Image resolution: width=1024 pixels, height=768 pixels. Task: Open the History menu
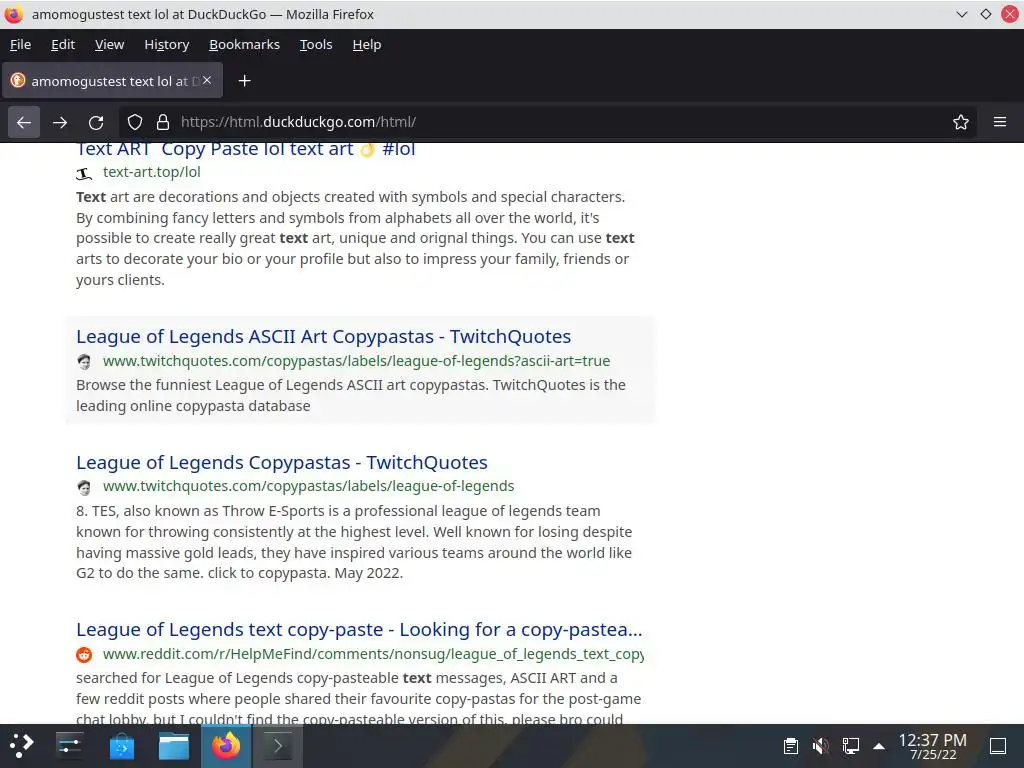pyautogui.click(x=167, y=44)
